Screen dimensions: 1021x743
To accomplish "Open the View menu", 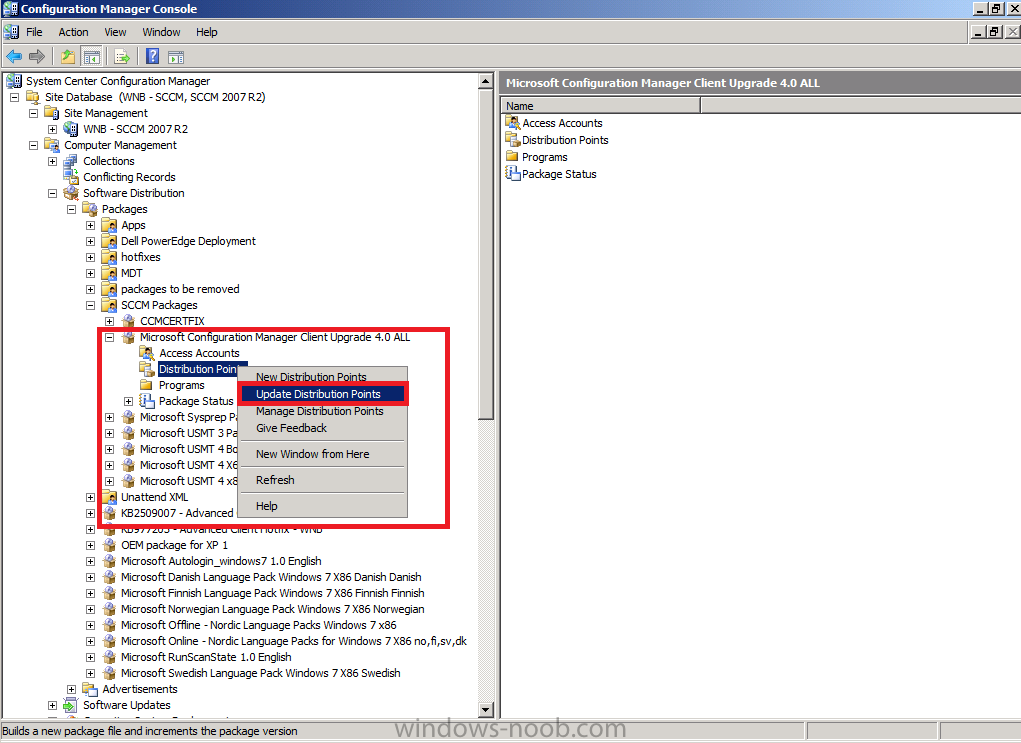I will coord(115,32).
